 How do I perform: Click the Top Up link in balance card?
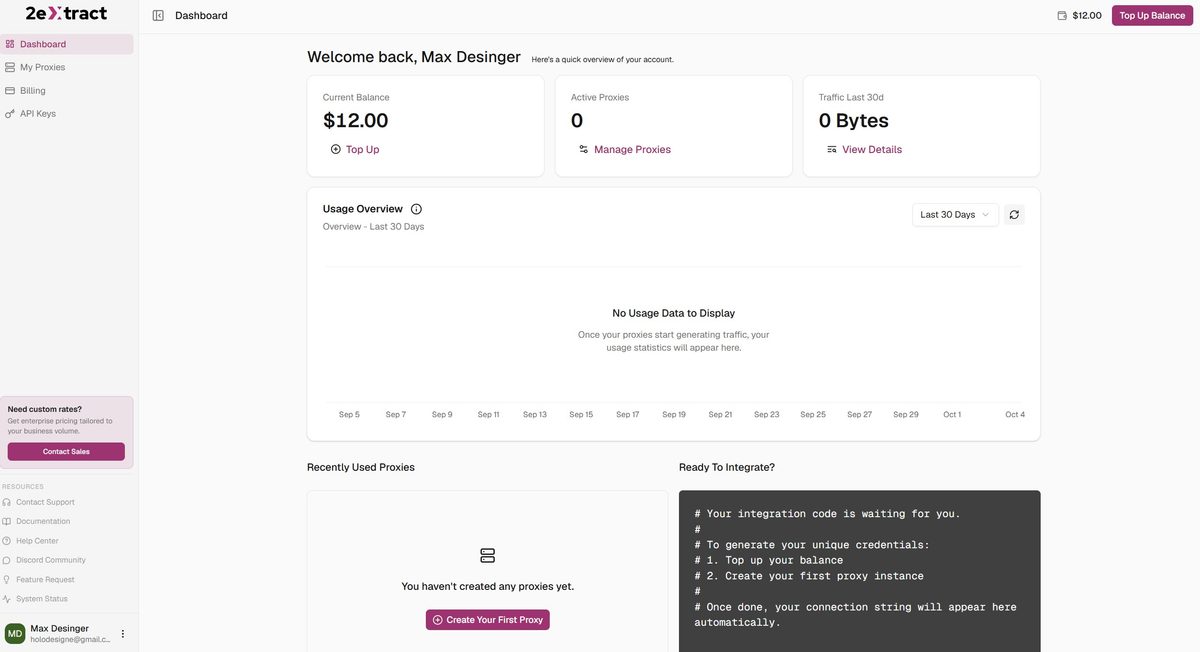[355, 149]
